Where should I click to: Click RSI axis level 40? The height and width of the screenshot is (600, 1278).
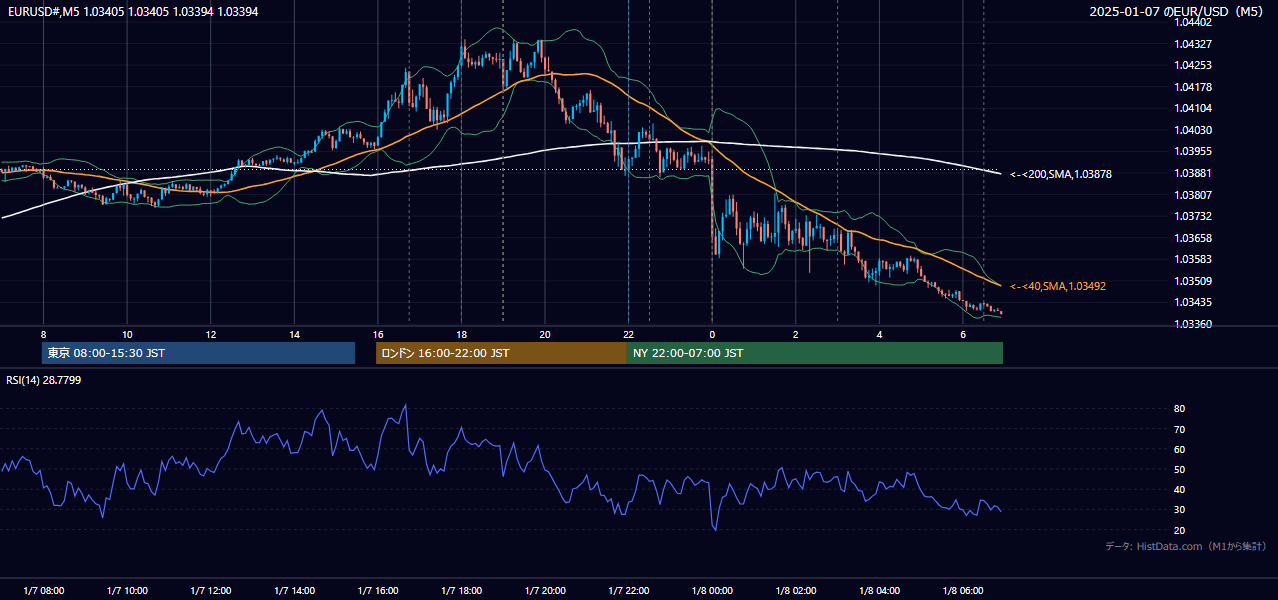click(x=1180, y=489)
